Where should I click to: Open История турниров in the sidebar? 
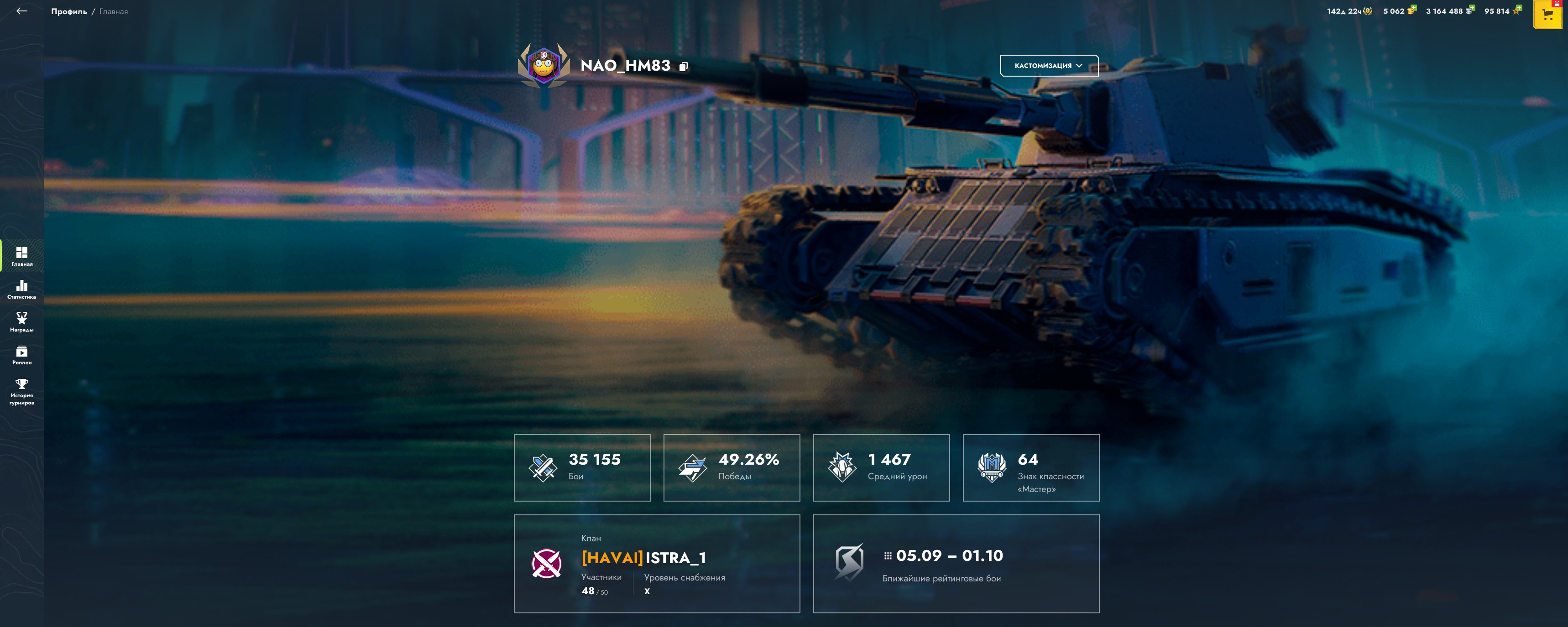(22, 391)
